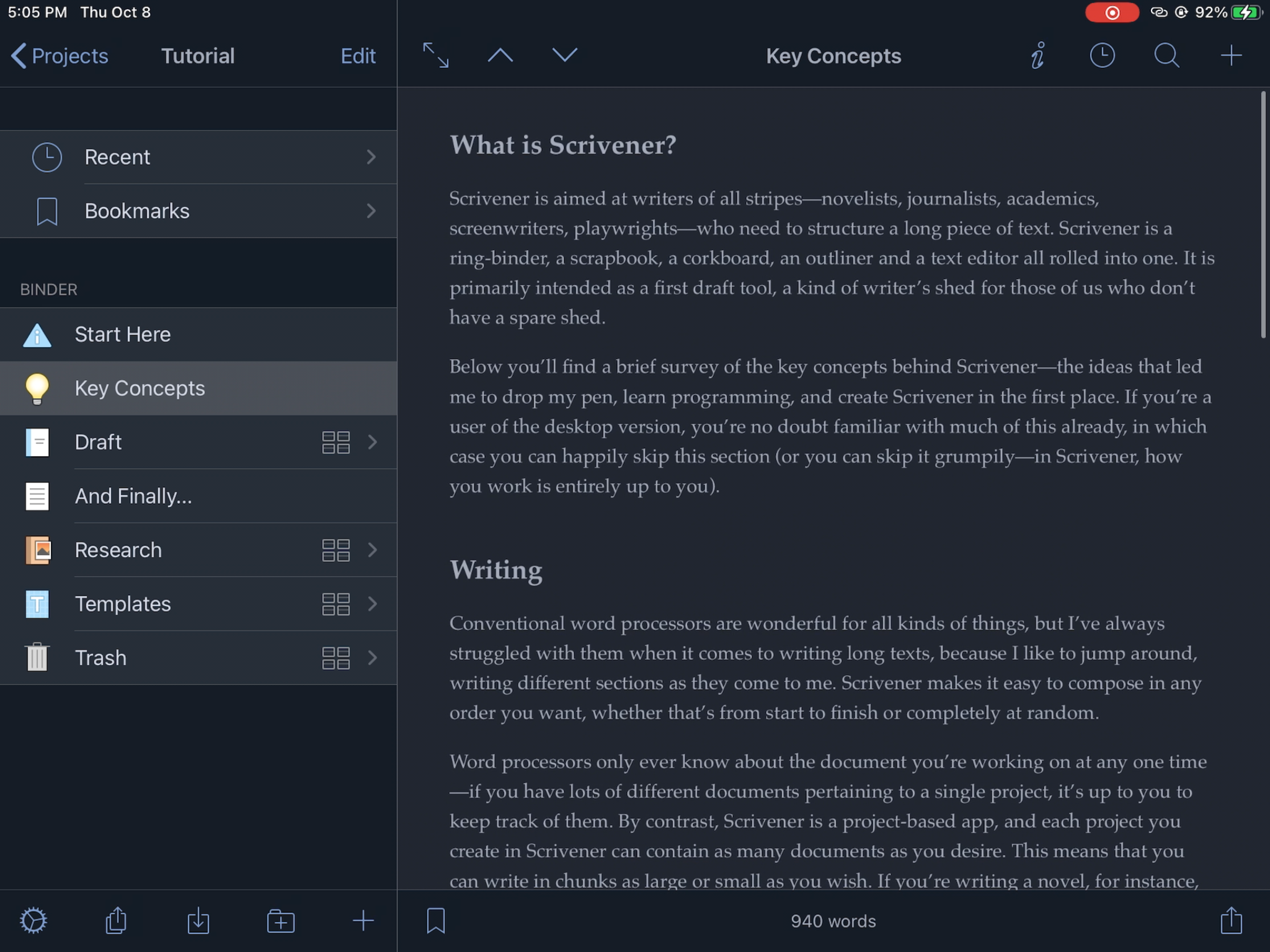Add a new document

(x=1231, y=55)
